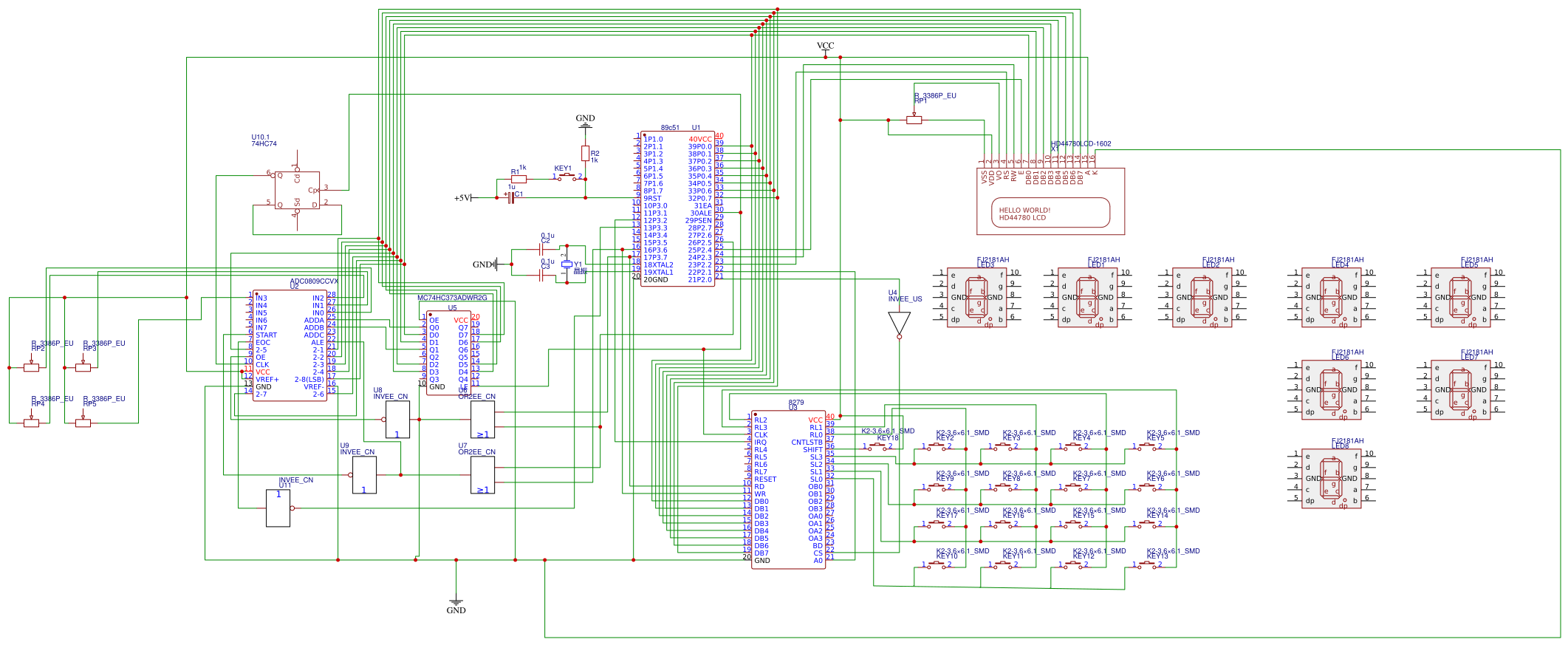Click seven-segment display LED5
The image size is (1568, 645).
click(x=1460, y=297)
